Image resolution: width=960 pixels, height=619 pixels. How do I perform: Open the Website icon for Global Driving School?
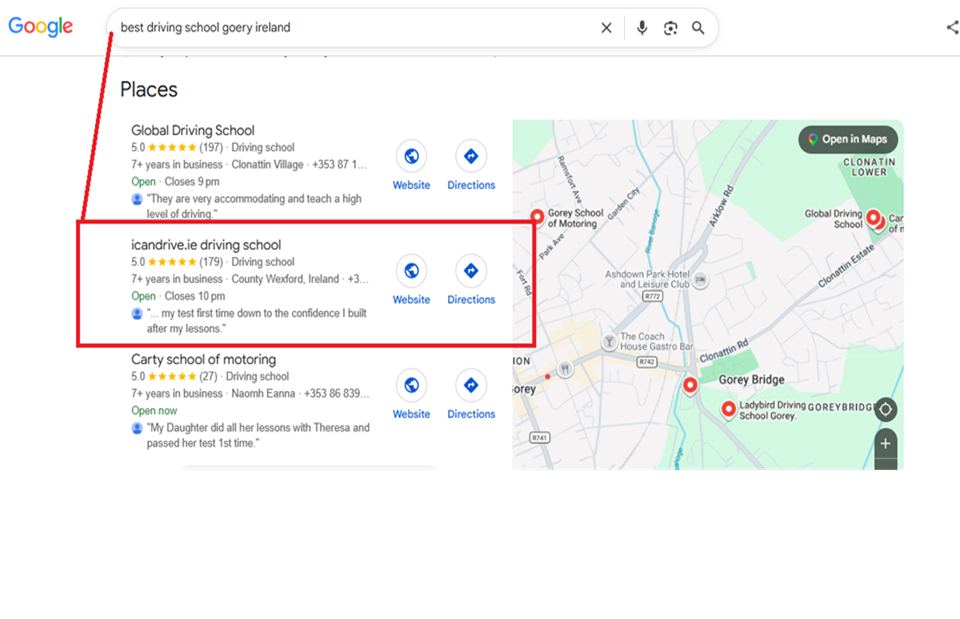tap(411, 156)
